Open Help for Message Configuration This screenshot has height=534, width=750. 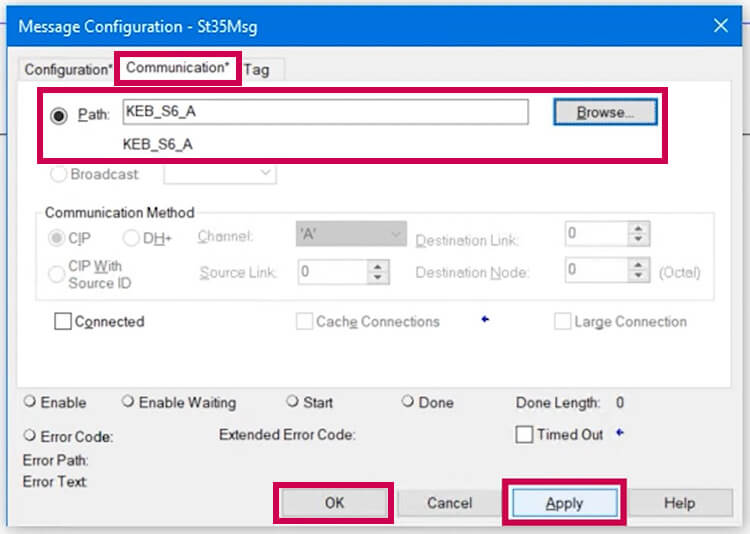[680, 503]
